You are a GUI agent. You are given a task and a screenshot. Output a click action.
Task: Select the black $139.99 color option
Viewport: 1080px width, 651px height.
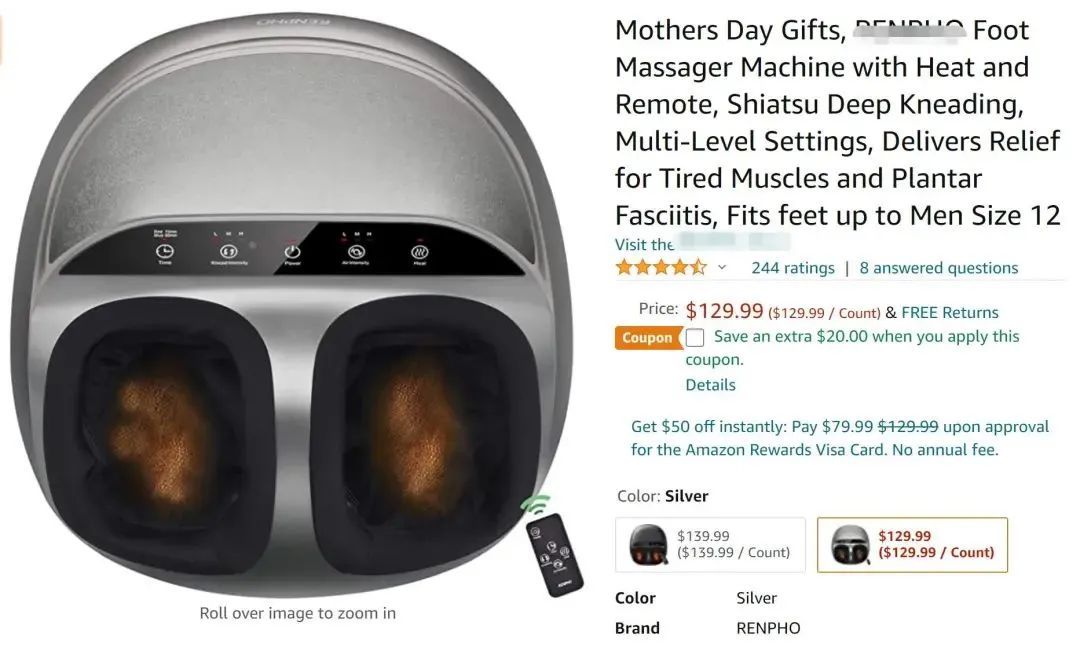710,545
